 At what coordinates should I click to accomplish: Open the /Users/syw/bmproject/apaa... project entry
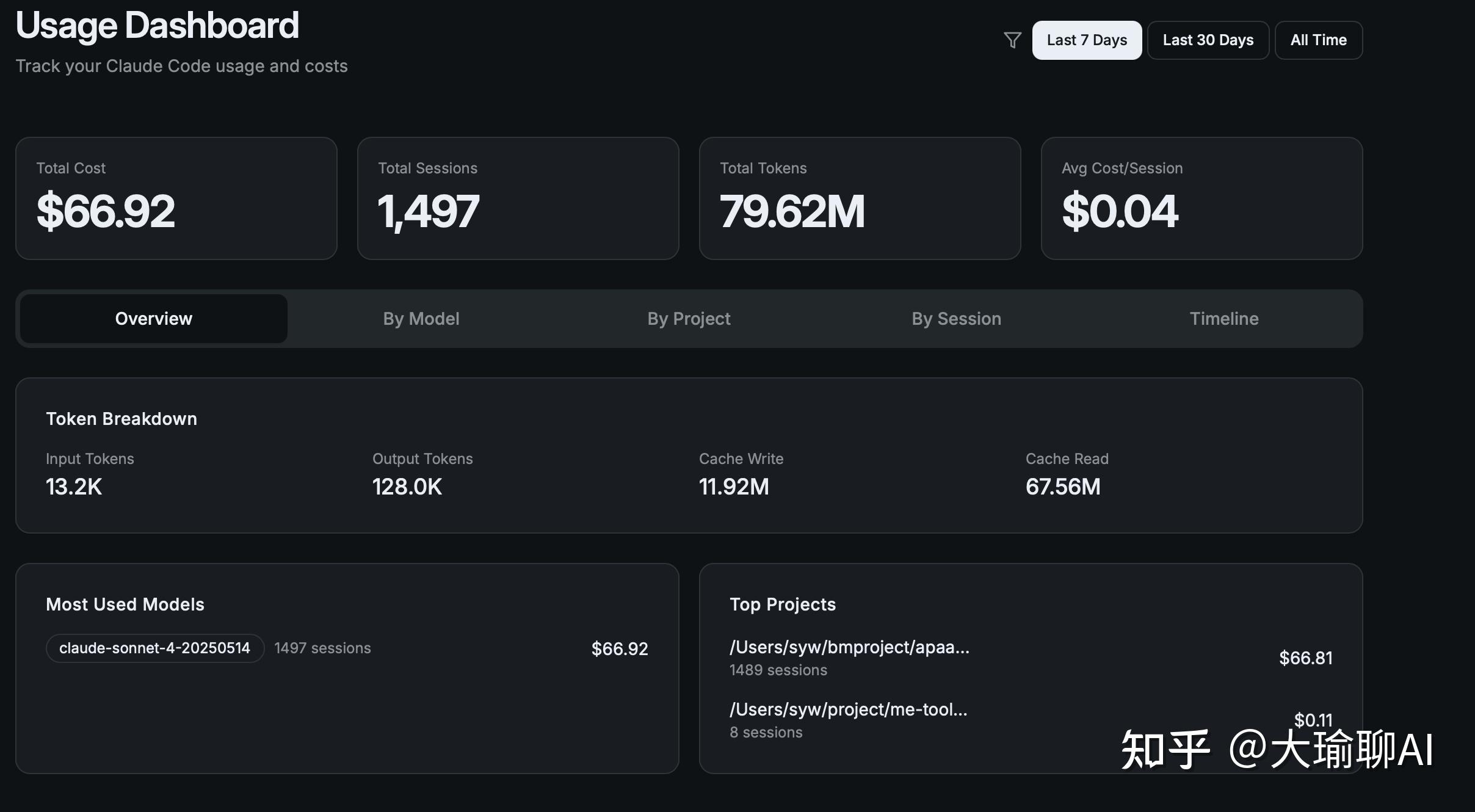1031,658
